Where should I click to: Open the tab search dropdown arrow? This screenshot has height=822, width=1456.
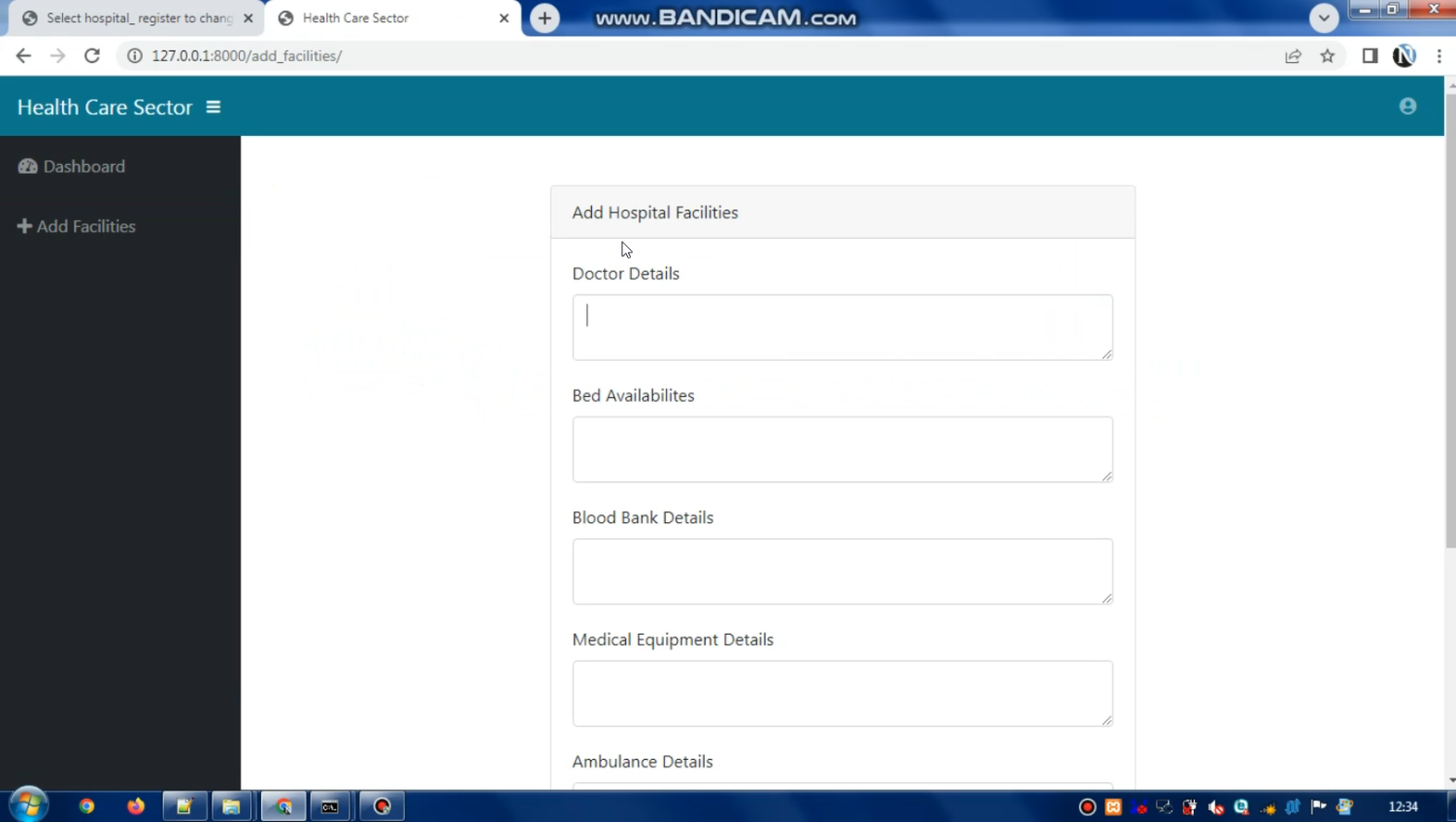1323,17
